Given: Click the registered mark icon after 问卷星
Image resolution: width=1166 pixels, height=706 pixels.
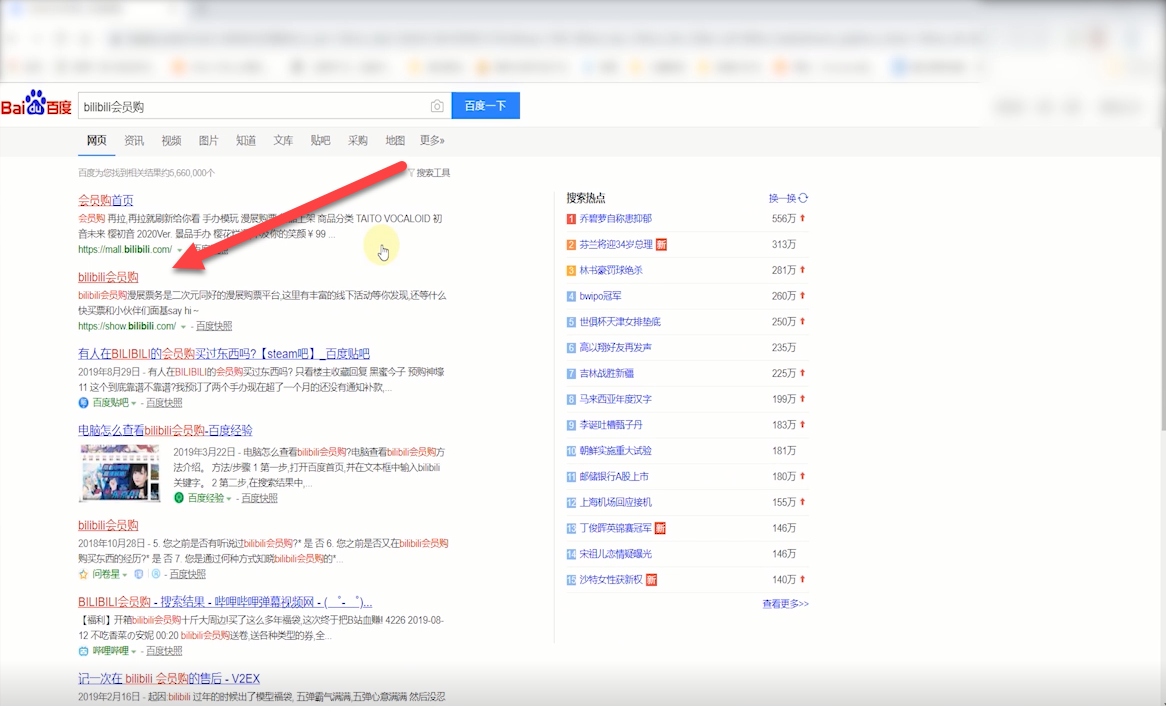Looking at the screenshot, I should pos(155,574).
